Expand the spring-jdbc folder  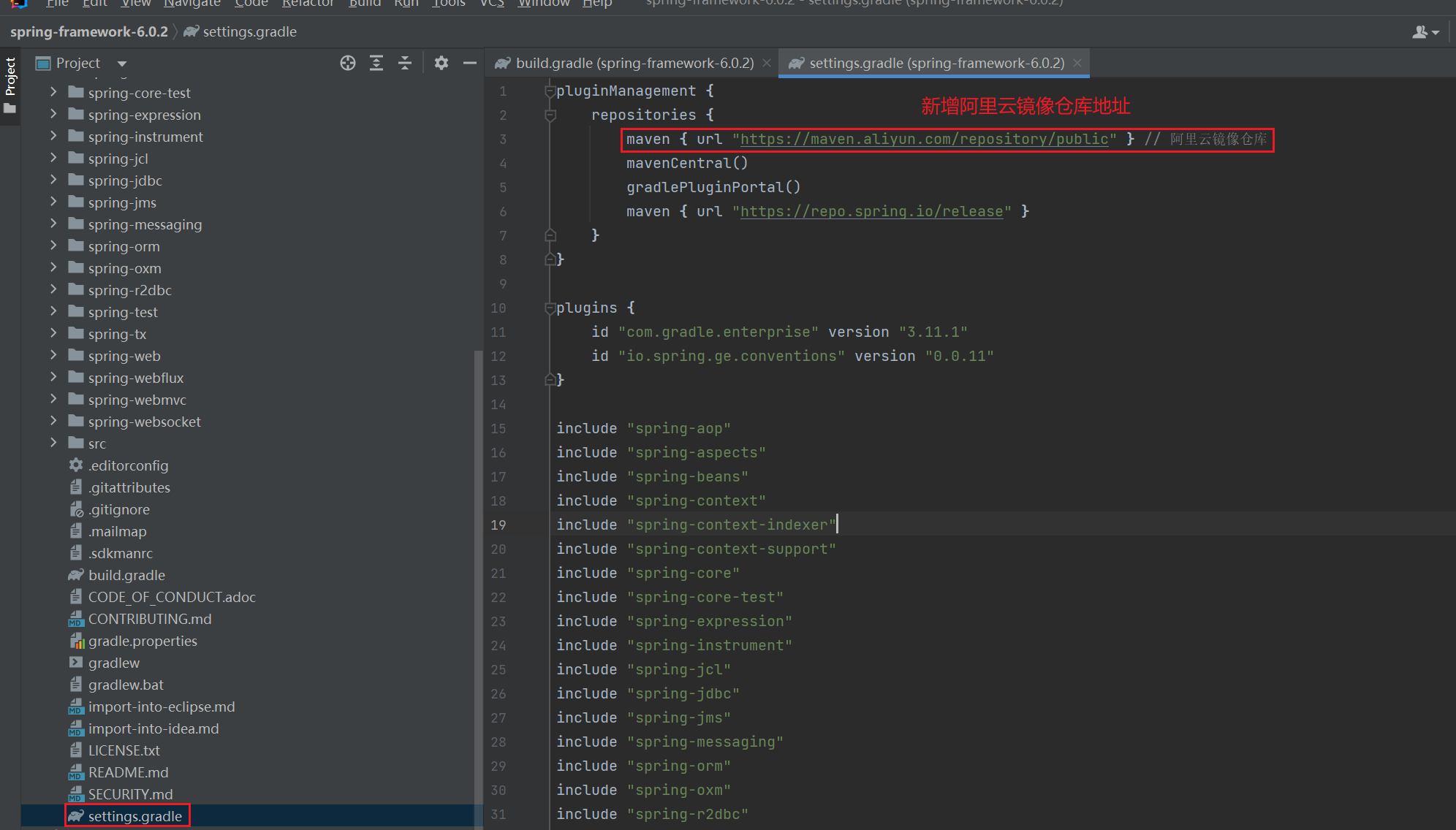click(x=53, y=180)
